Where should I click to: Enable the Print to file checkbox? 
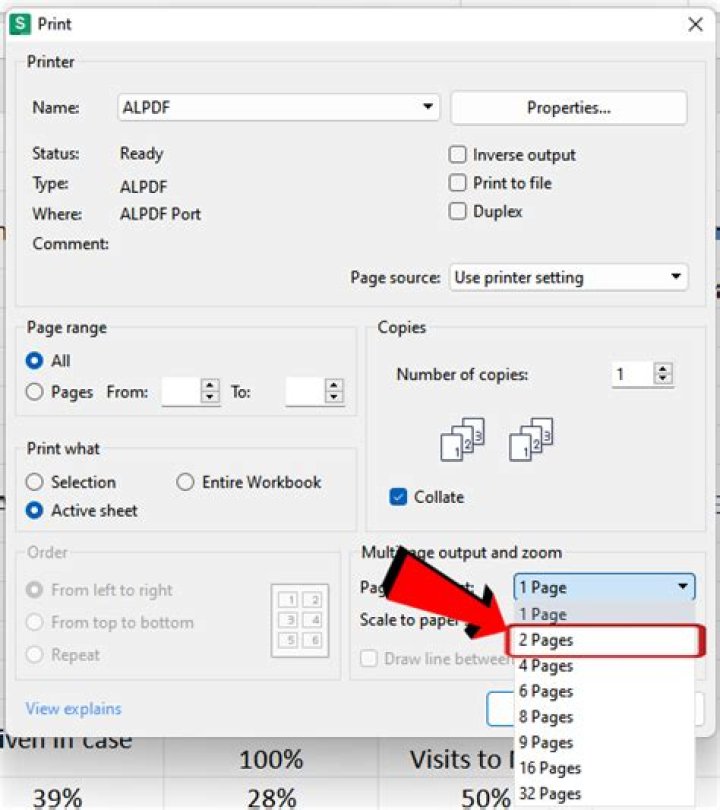tap(458, 183)
